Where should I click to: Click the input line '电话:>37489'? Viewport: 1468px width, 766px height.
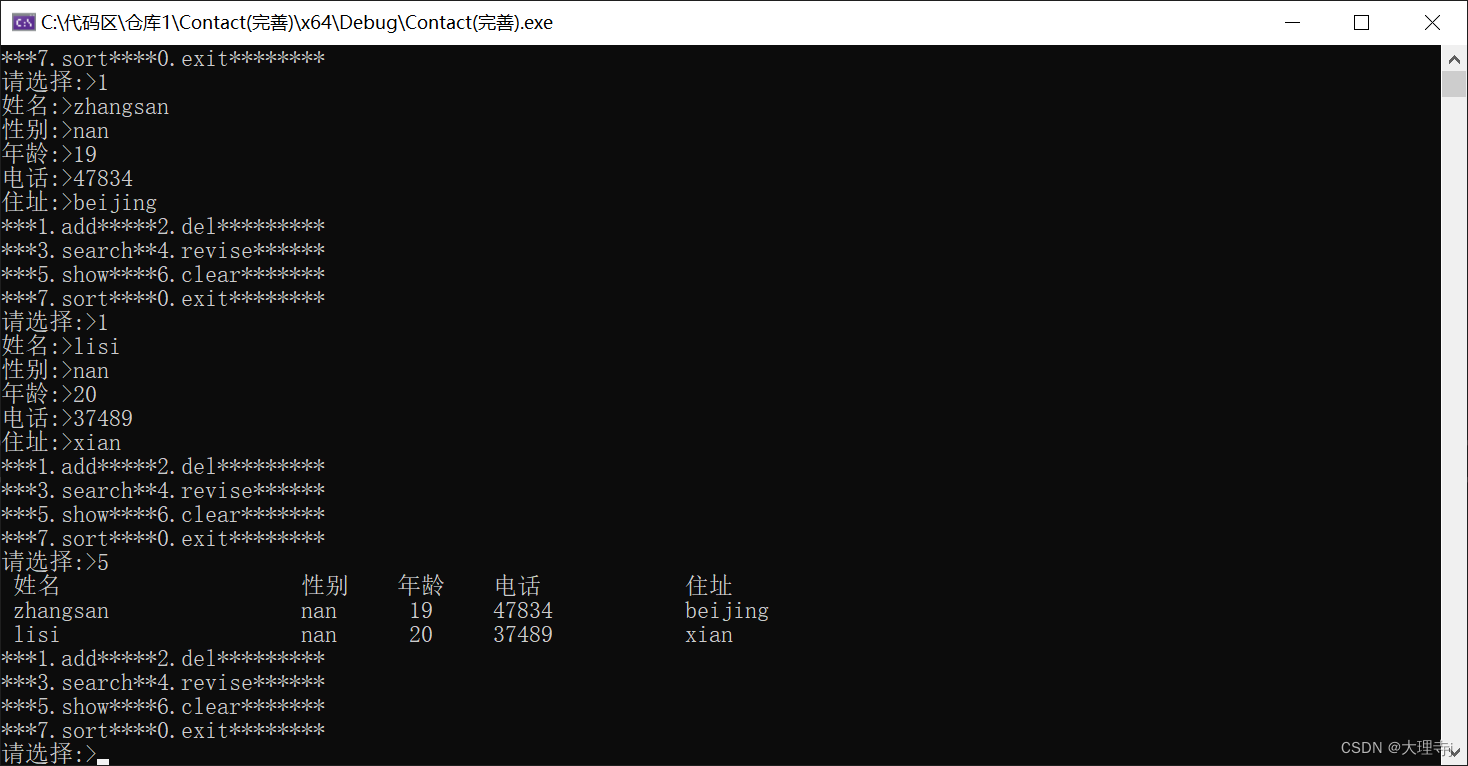click(67, 419)
